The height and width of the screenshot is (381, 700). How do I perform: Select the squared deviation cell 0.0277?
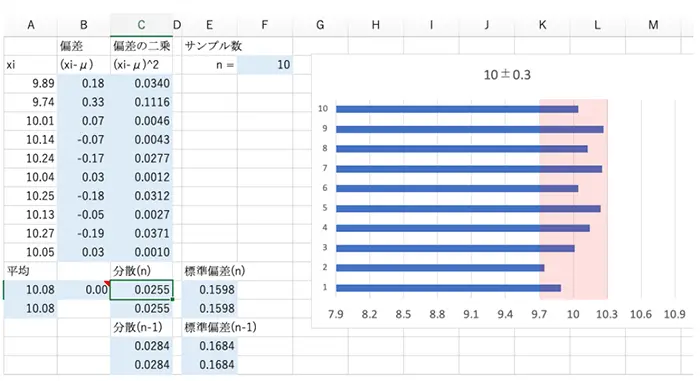141,159
